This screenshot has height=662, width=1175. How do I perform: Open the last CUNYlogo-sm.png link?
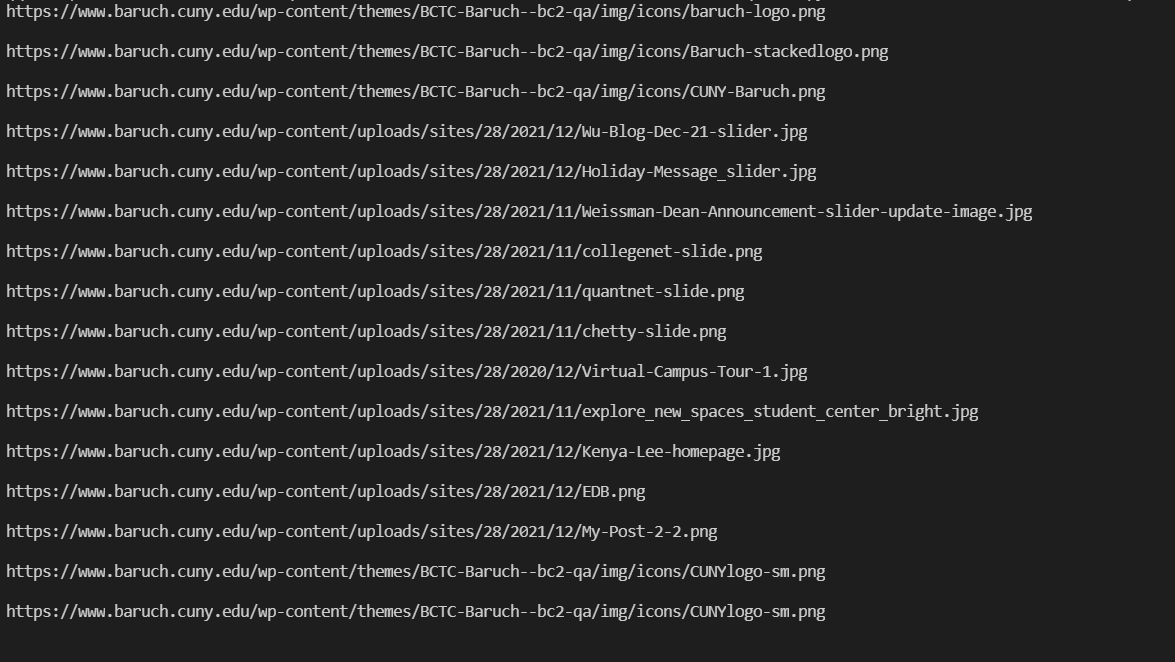[x=415, y=612]
